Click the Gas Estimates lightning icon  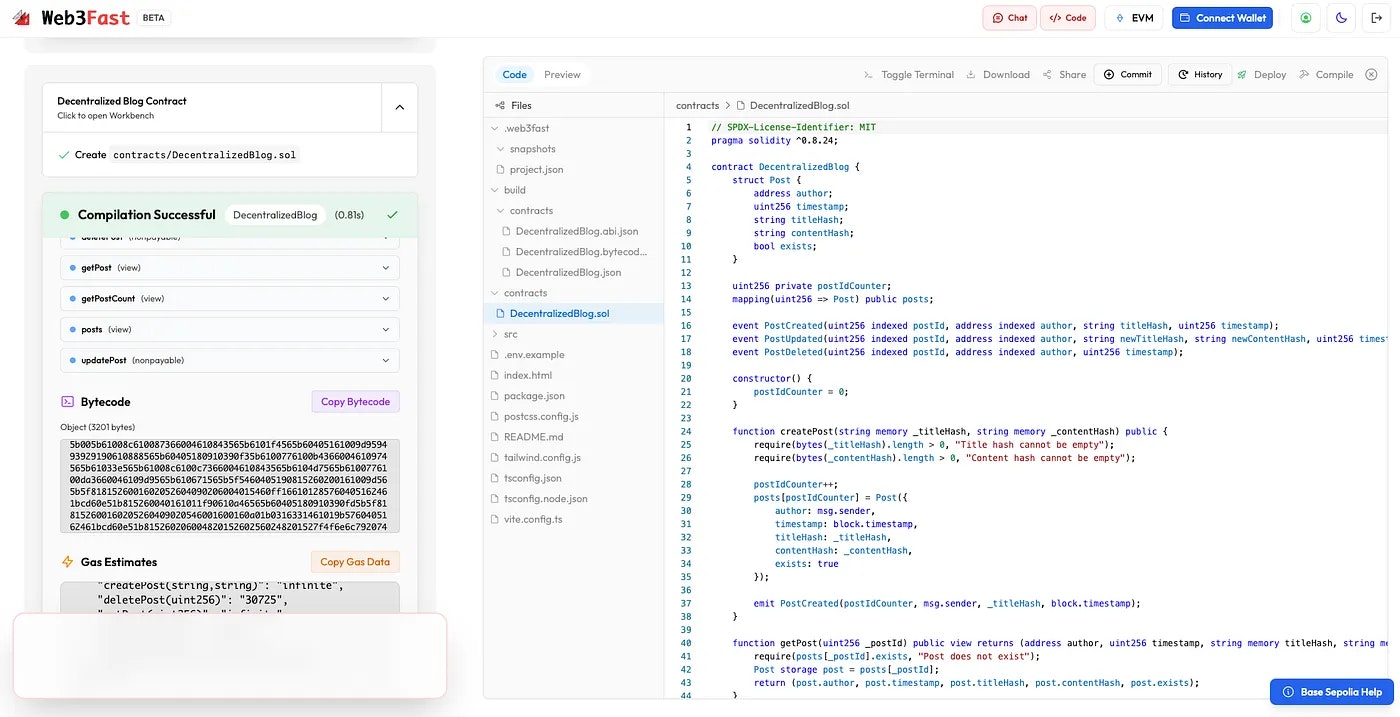(x=67, y=562)
